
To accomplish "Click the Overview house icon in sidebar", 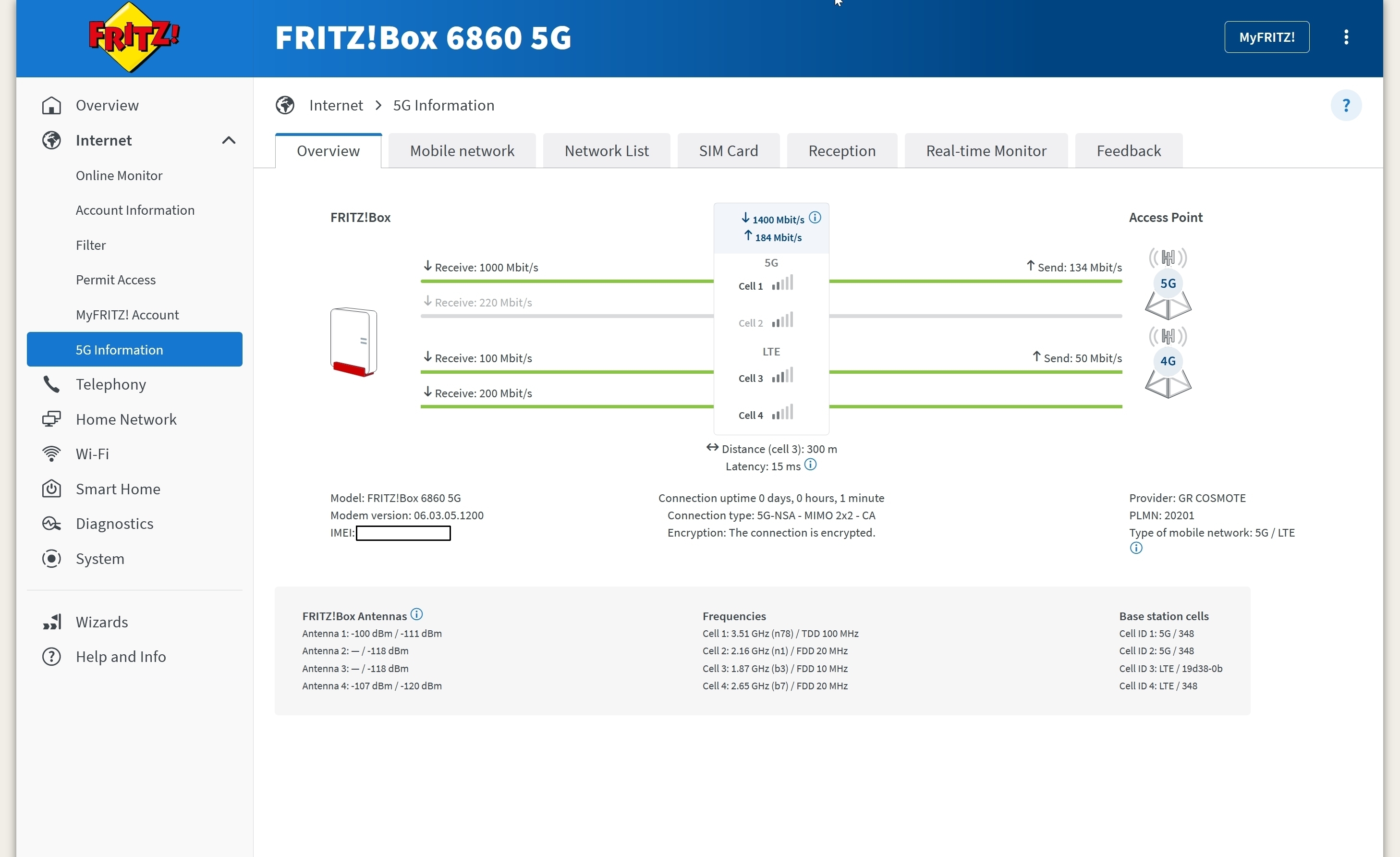I will [x=52, y=105].
